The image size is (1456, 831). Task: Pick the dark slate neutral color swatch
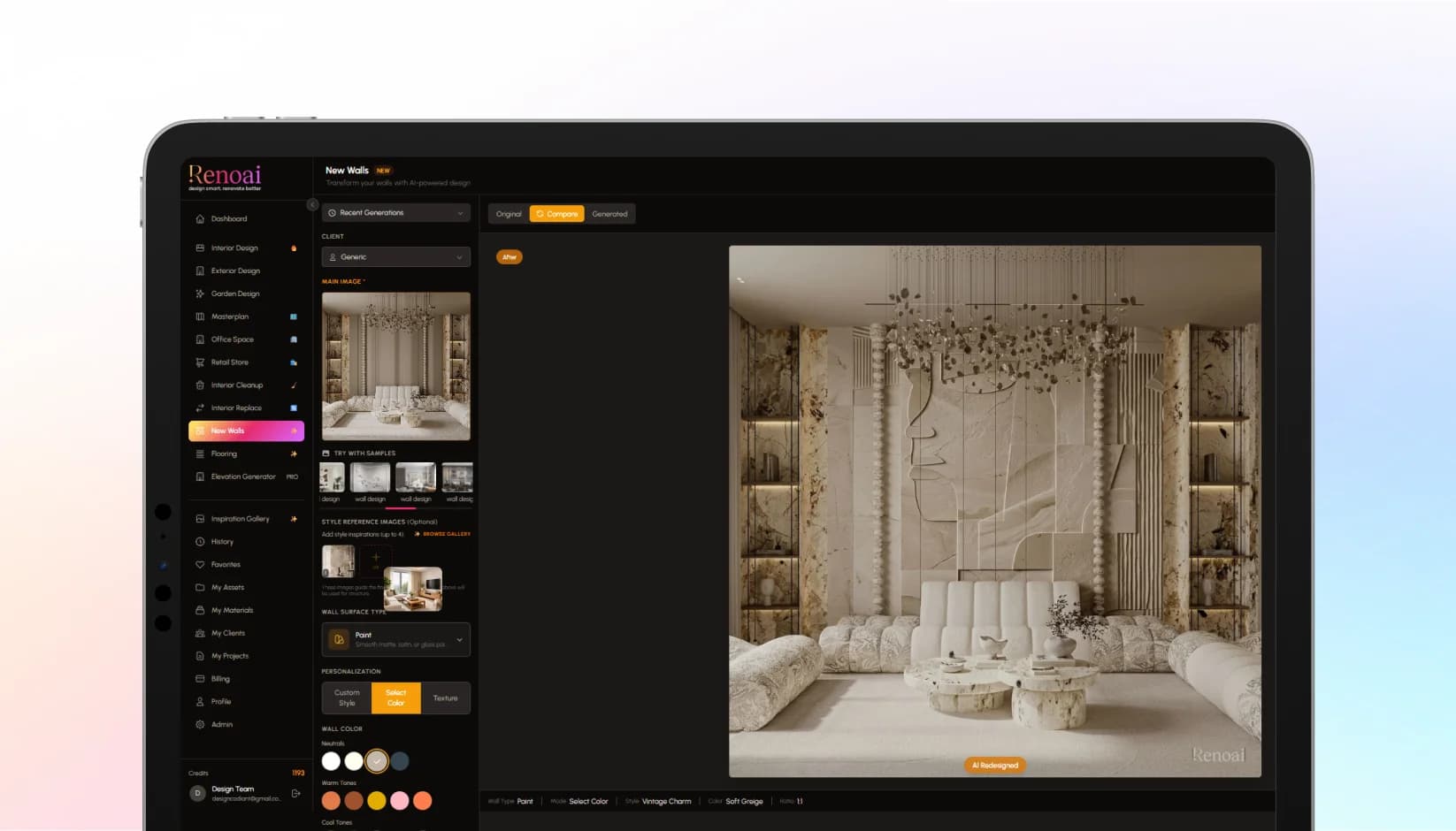tap(400, 760)
